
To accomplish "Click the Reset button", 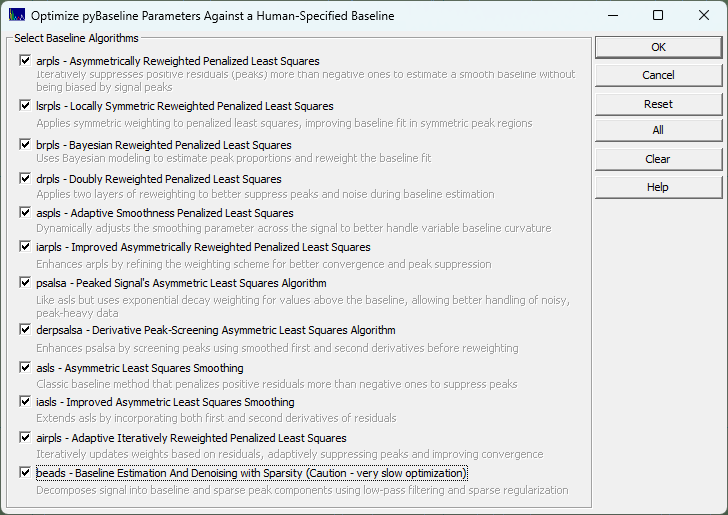I will [x=658, y=104].
